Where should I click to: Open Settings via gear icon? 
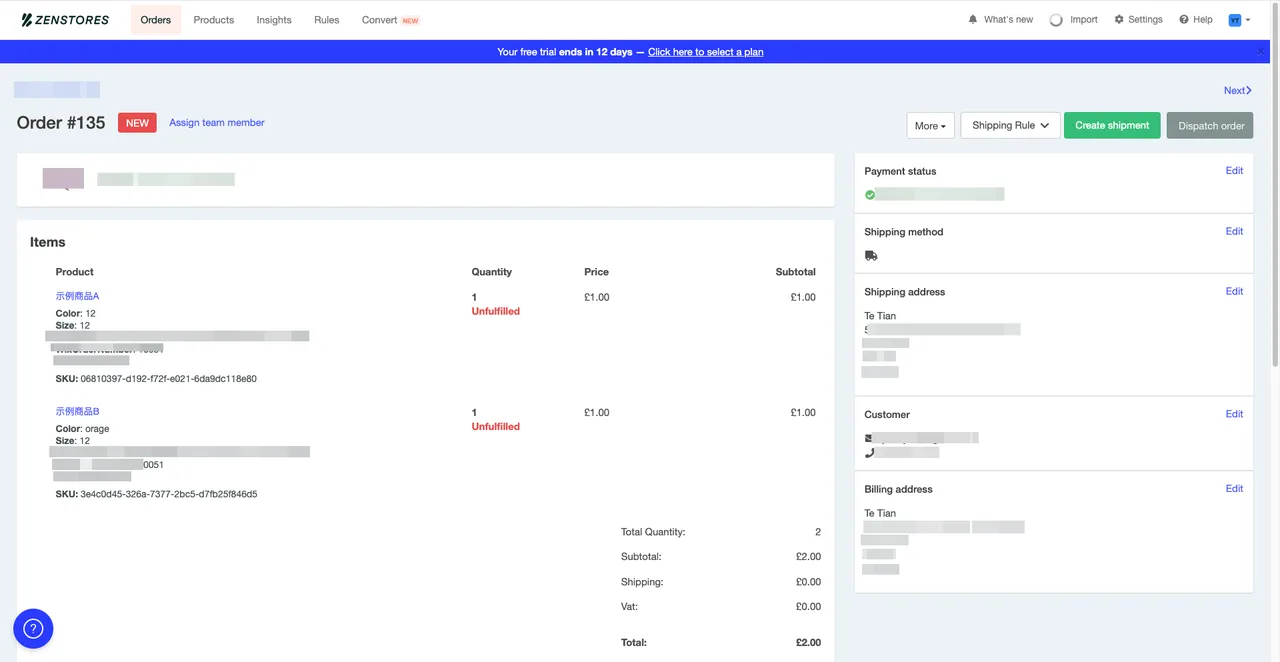coord(1119,20)
